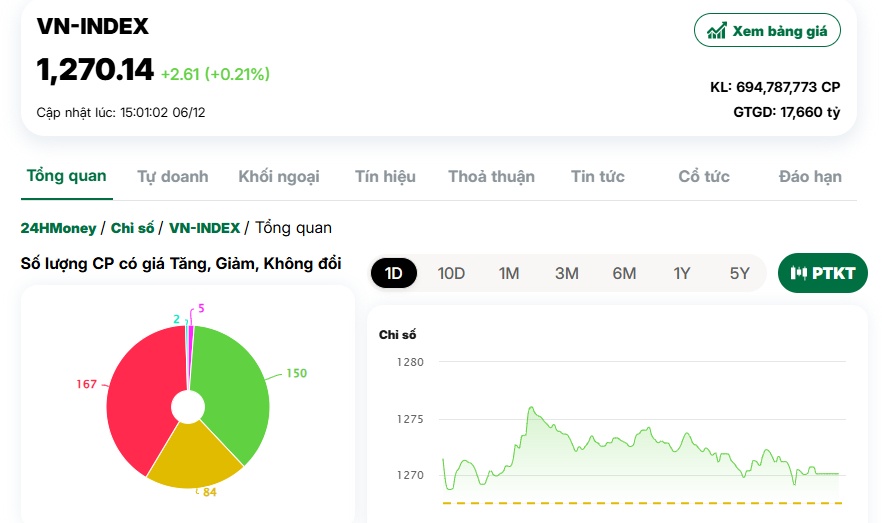
Task: Click the red pie slice labeled 167
Action: [142, 399]
